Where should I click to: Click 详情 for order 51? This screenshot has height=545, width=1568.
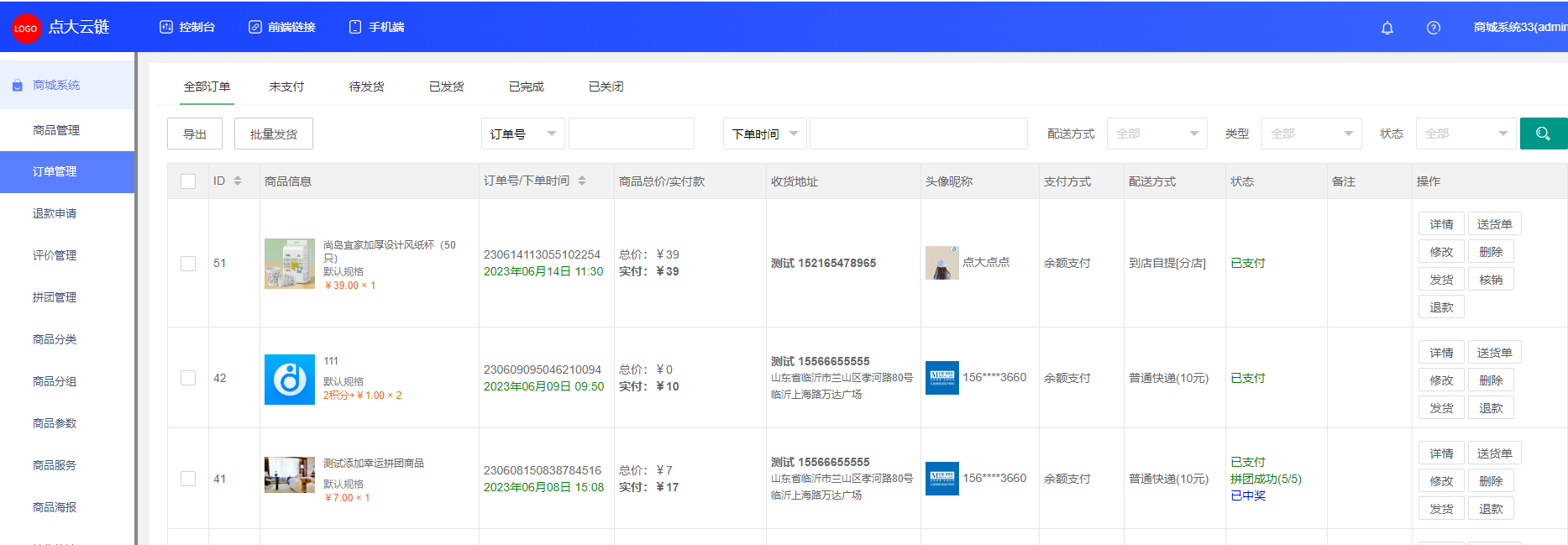[1442, 224]
